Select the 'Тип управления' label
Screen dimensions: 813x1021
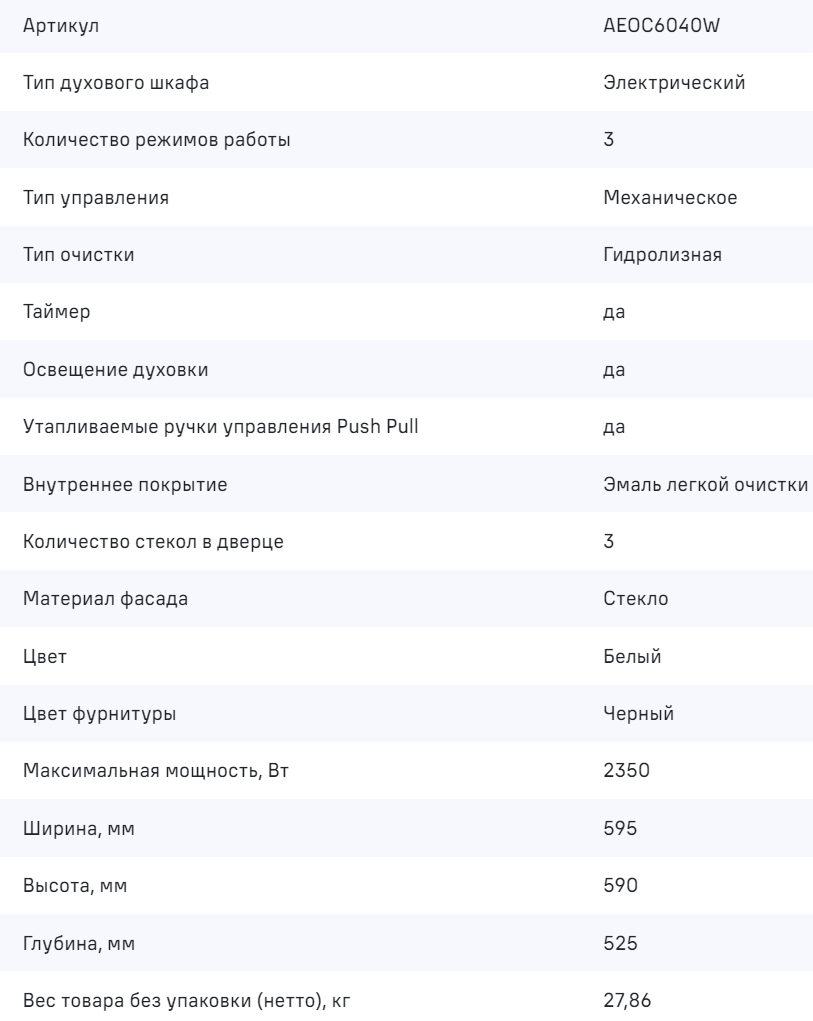(x=95, y=198)
